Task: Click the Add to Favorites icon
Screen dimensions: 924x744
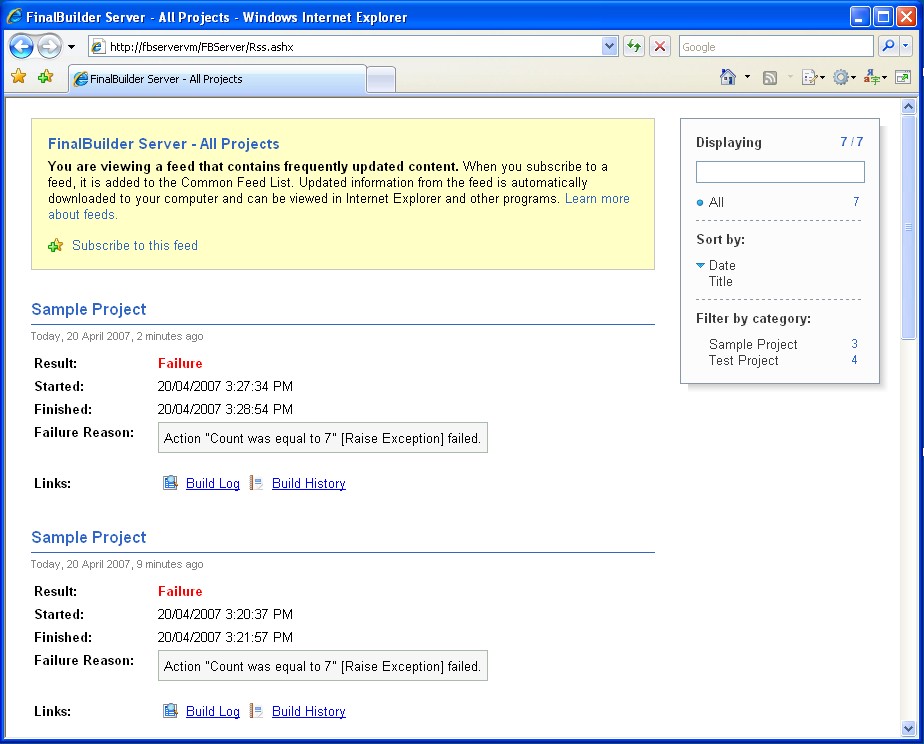Action: tap(45, 77)
